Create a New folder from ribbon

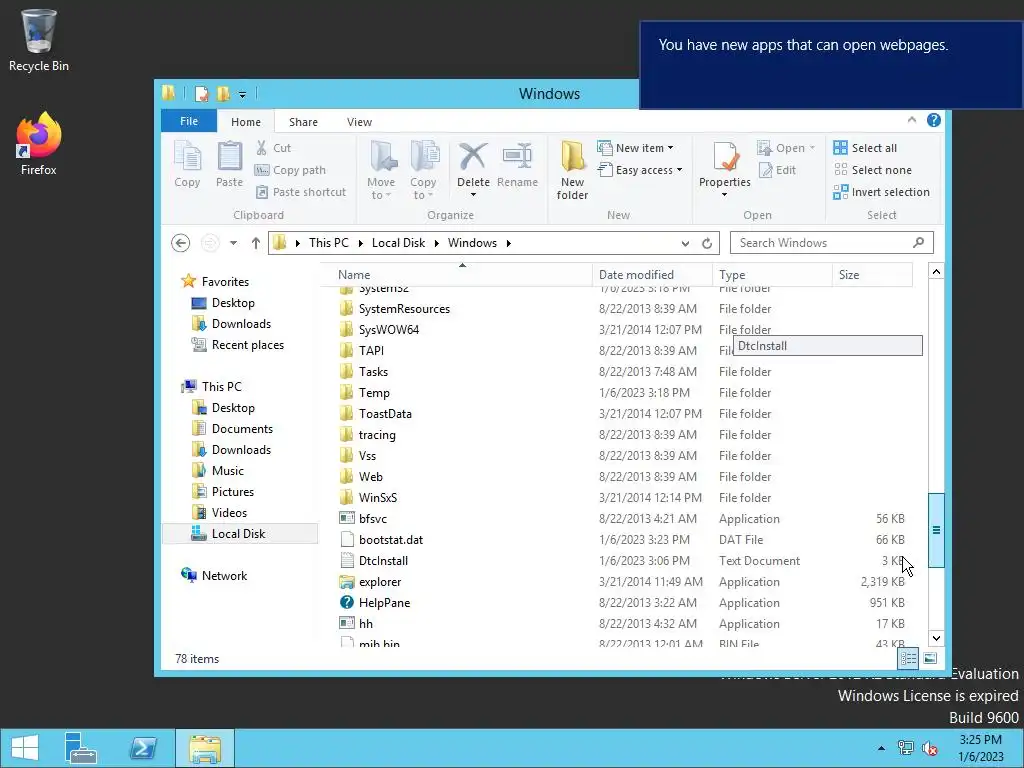(x=572, y=170)
